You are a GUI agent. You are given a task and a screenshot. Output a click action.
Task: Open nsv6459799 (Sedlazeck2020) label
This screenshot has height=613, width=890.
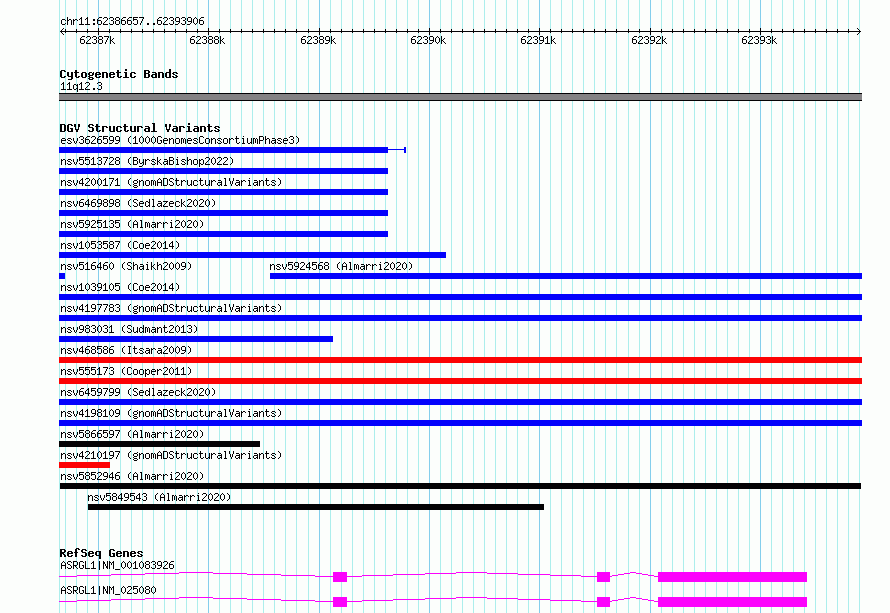pyautogui.click(x=138, y=392)
